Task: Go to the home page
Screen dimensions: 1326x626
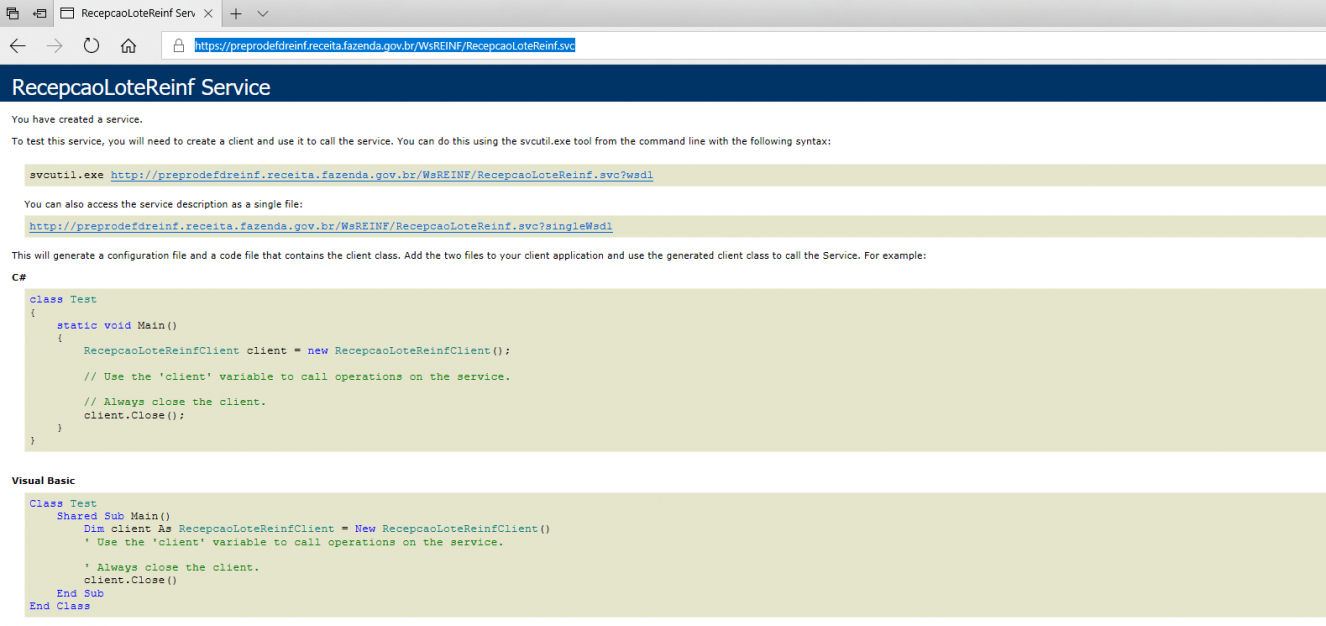Action: 128,46
